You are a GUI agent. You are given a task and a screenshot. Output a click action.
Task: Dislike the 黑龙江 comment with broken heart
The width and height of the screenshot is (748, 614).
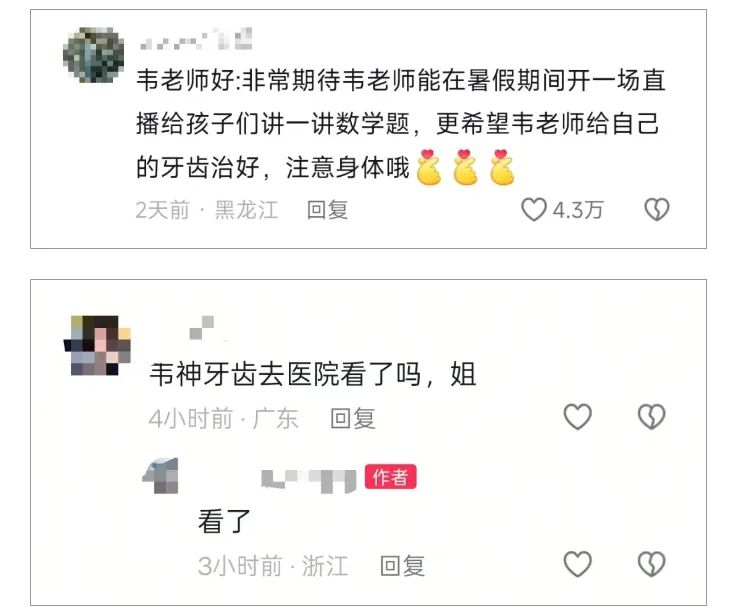tap(657, 210)
